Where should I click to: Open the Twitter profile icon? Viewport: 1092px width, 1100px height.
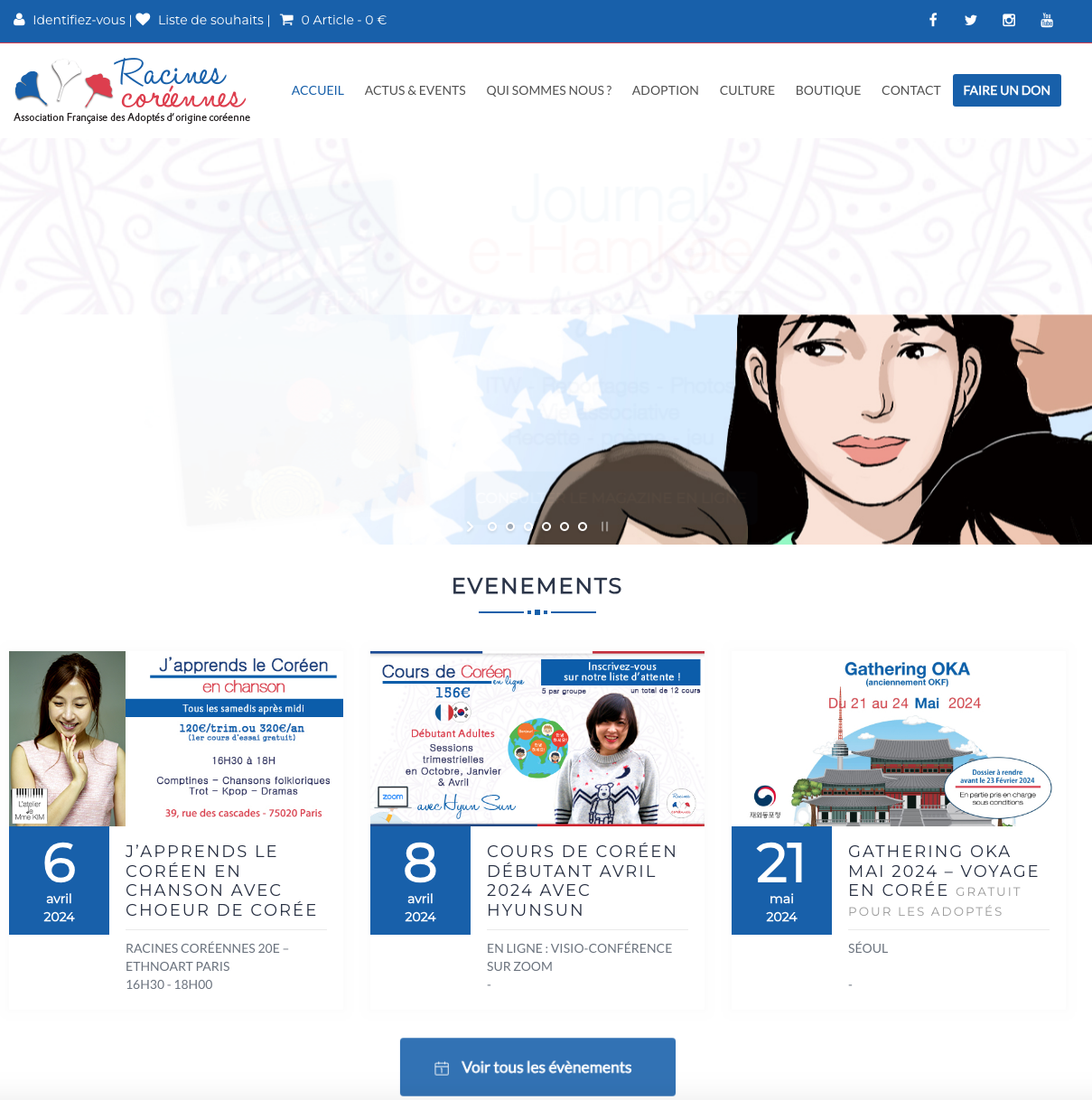pyautogui.click(x=971, y=20)
